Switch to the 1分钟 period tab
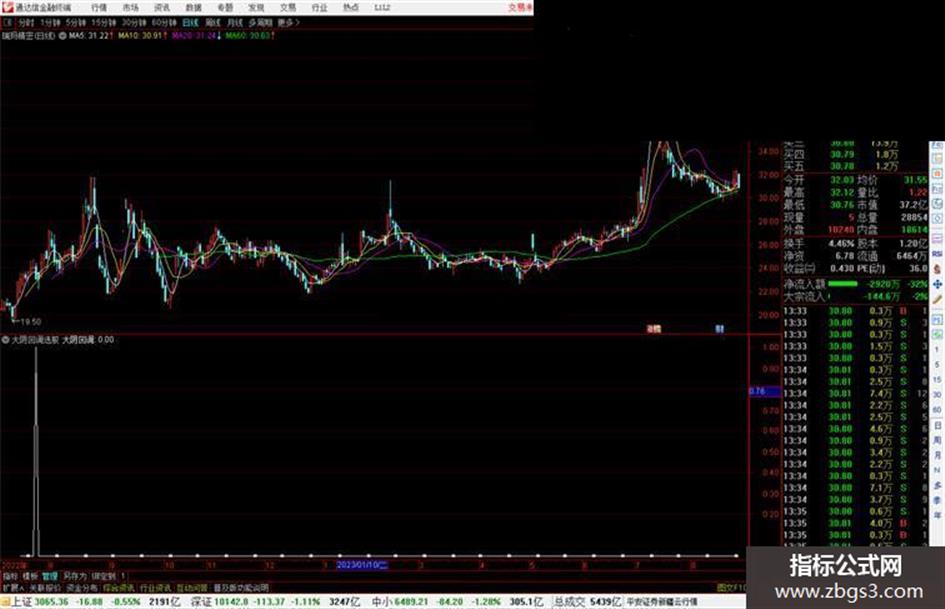Viewport: 945px width, 609px height. pyautogui.click(x=51, y=22)
